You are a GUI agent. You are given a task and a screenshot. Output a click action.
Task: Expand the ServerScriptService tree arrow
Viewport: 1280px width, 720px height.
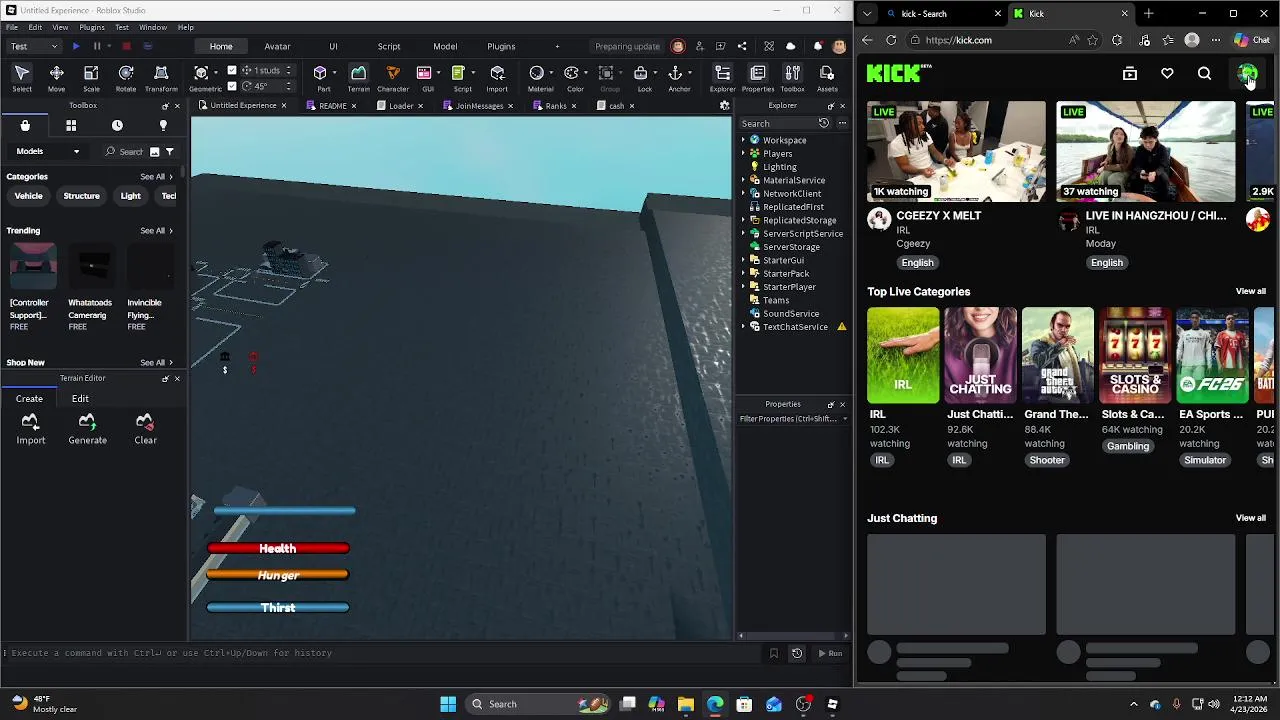743,233
